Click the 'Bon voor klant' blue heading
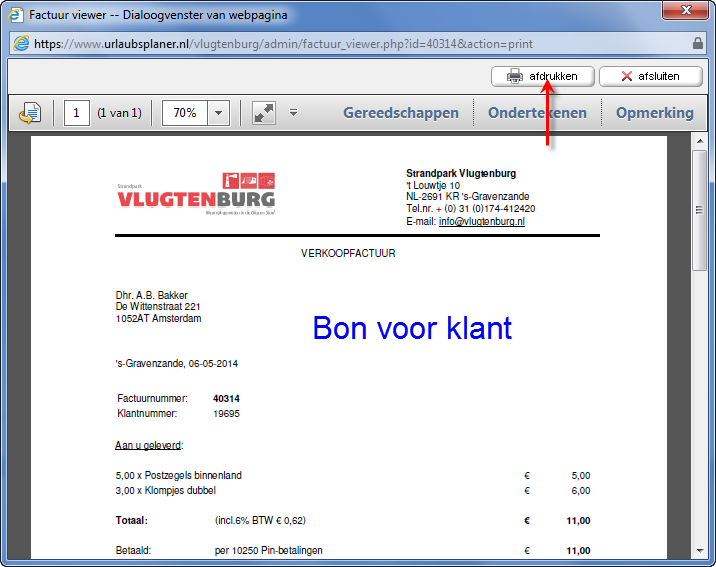Screen dimensions: 716x567 coord(412,327)
